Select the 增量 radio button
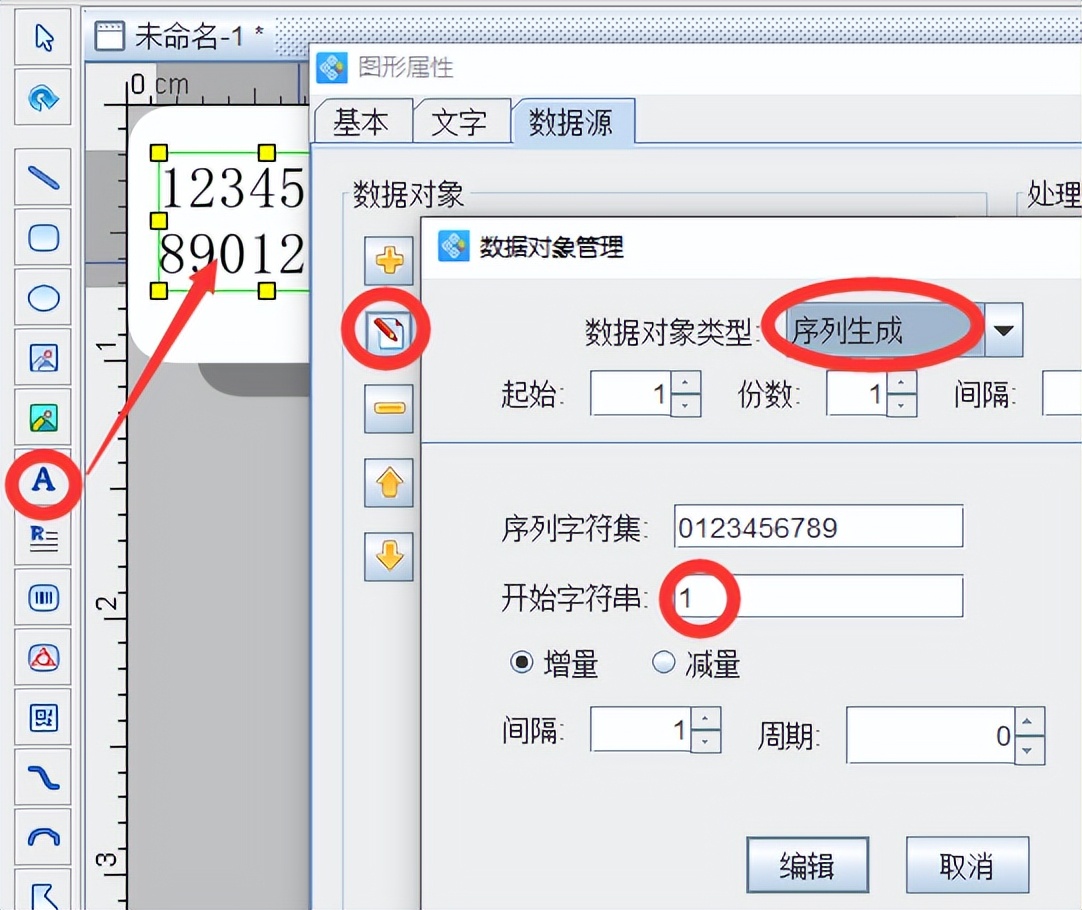1082x910 pixels. pyautogui.click(x=523, y=661)
